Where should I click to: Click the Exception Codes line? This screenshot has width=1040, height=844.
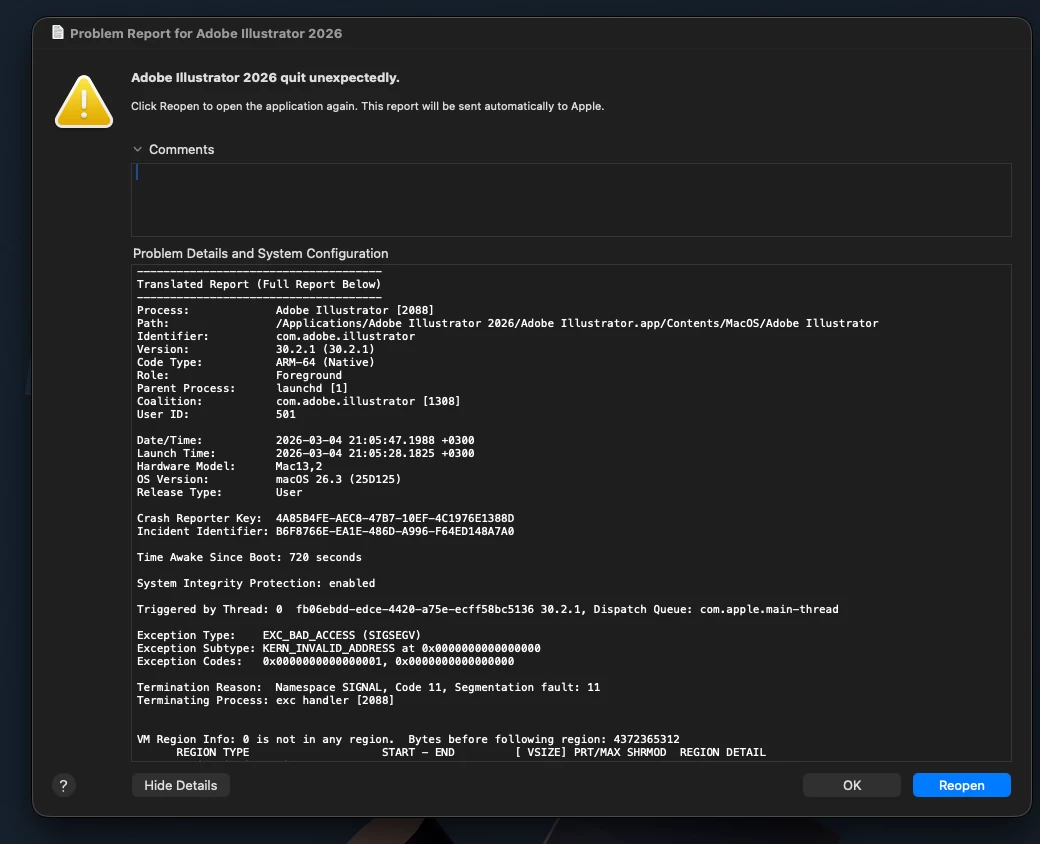point(325,662)
